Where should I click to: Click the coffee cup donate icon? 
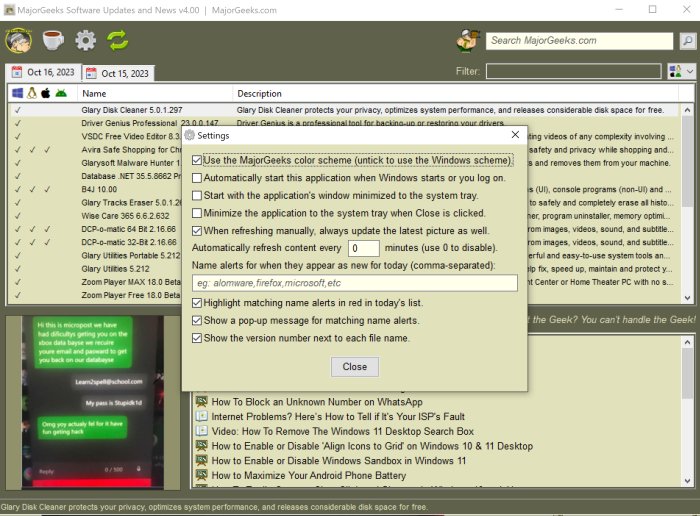[x=53, y=40]
